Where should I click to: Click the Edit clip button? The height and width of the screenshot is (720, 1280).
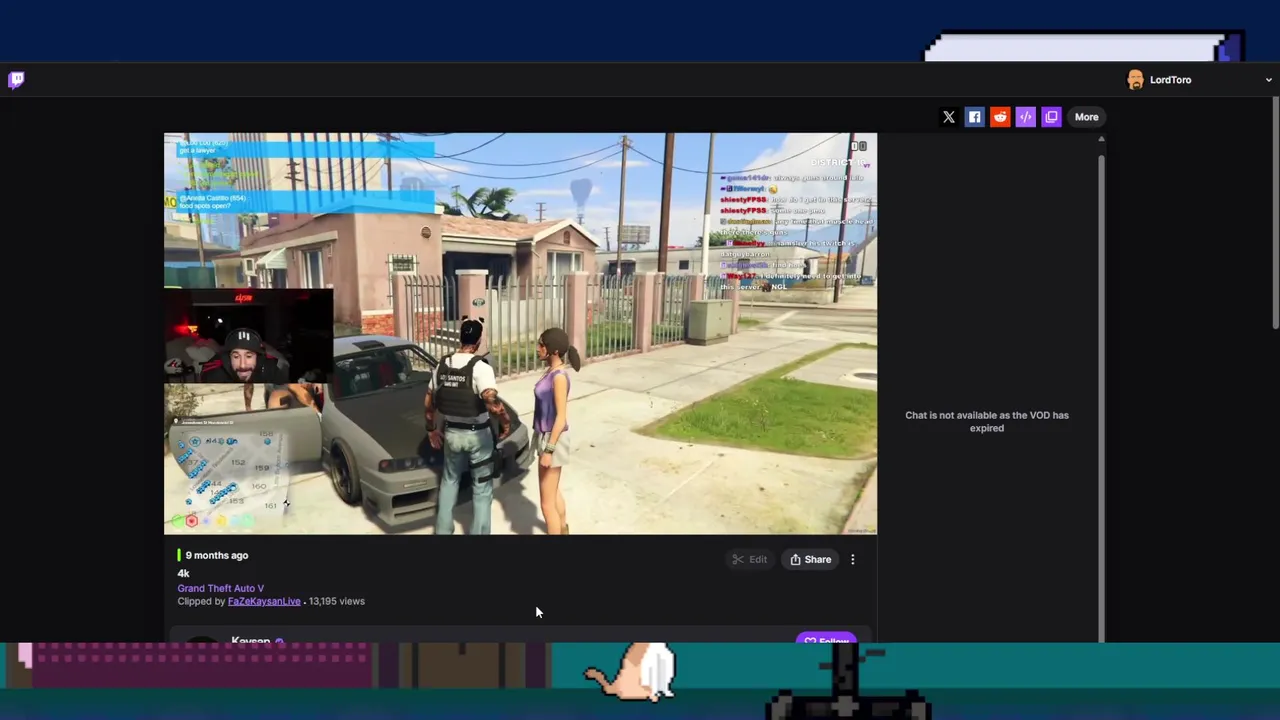coord(750,560)
